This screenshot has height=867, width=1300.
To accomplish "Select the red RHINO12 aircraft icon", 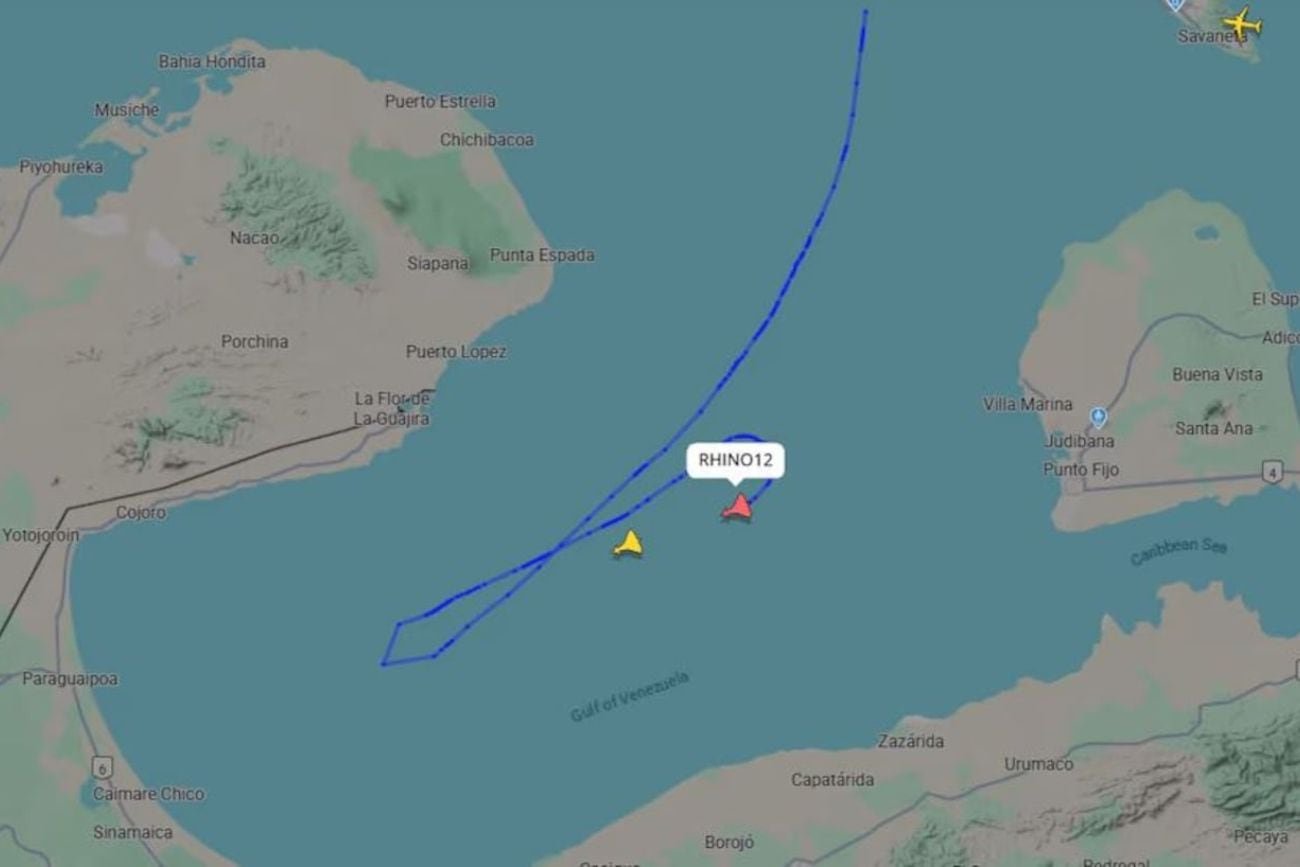I will click(737, 507).
